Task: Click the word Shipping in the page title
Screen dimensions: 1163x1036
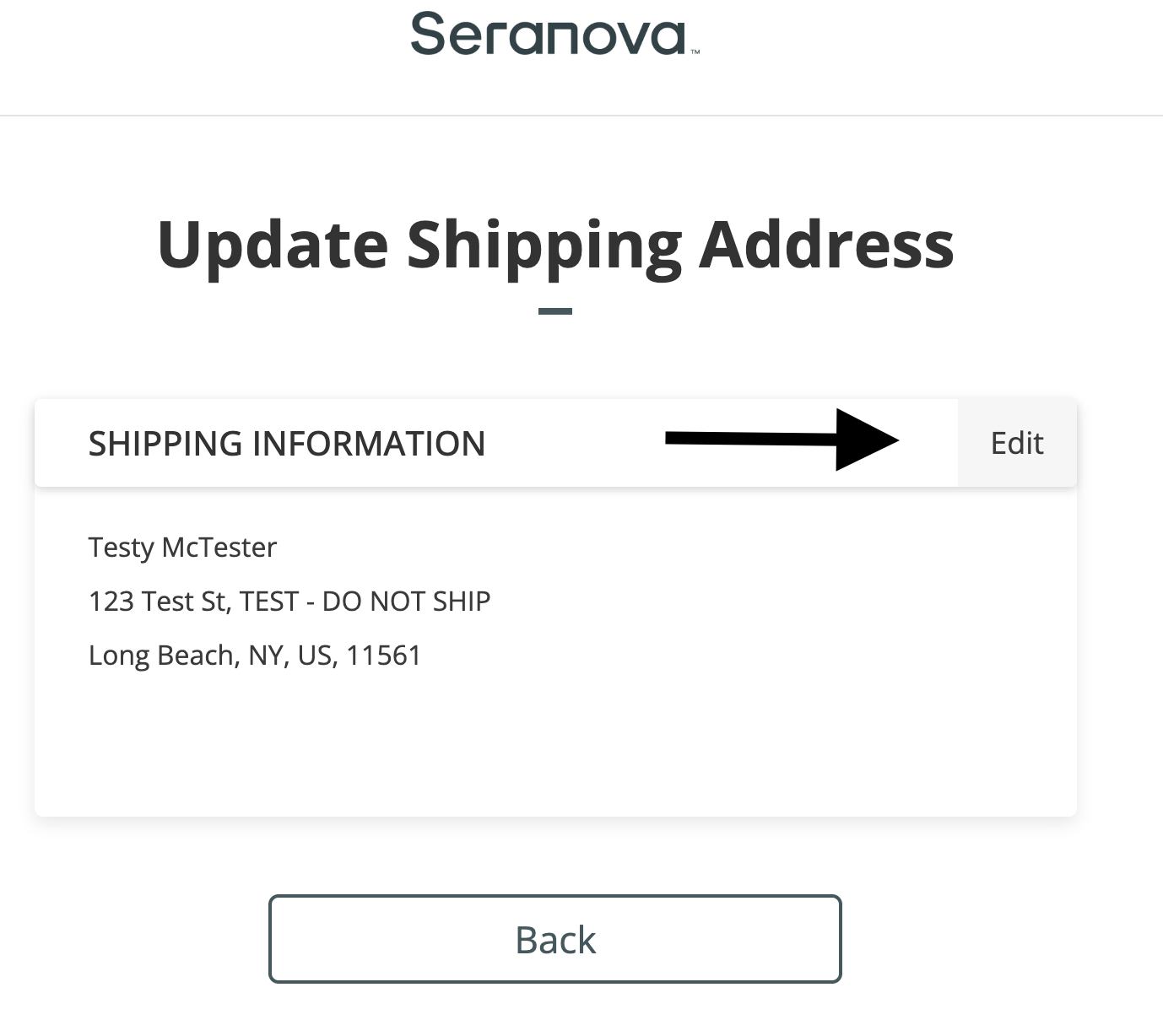Action: tap(544, 246)
